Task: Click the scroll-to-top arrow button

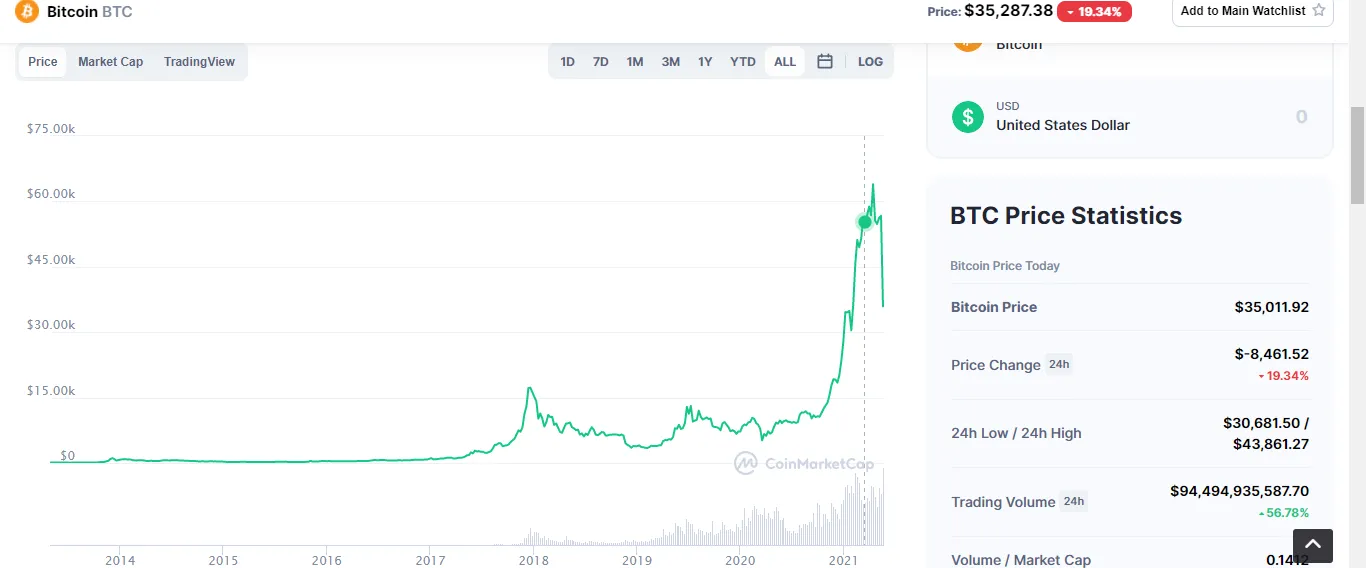Action: pyautogui.click(x=1313, y=545)
